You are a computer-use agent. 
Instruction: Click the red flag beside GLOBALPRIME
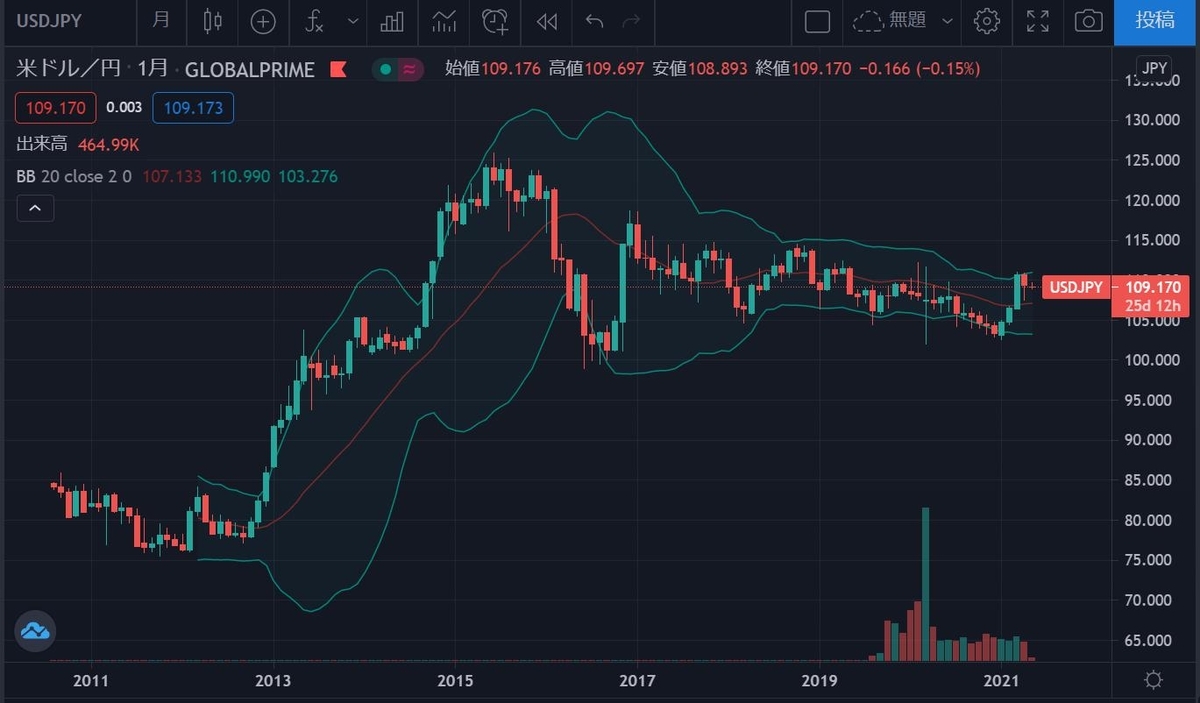tap(337, 69)
